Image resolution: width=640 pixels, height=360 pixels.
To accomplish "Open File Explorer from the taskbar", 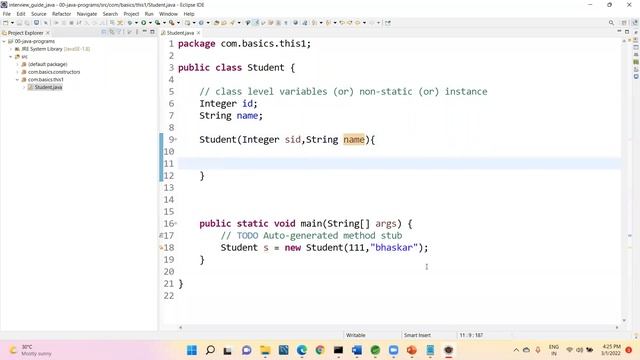I will point(265,350).
